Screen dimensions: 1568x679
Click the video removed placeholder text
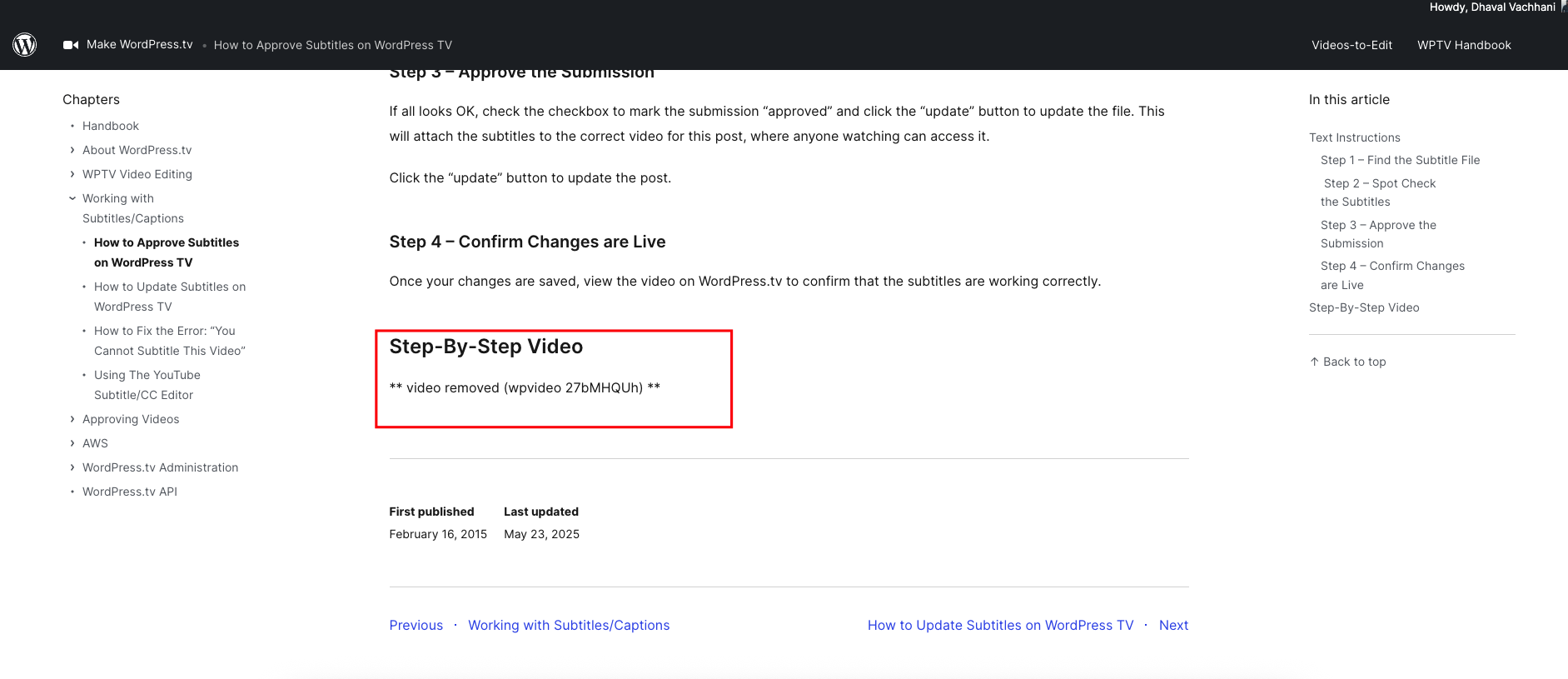(525, 387)
